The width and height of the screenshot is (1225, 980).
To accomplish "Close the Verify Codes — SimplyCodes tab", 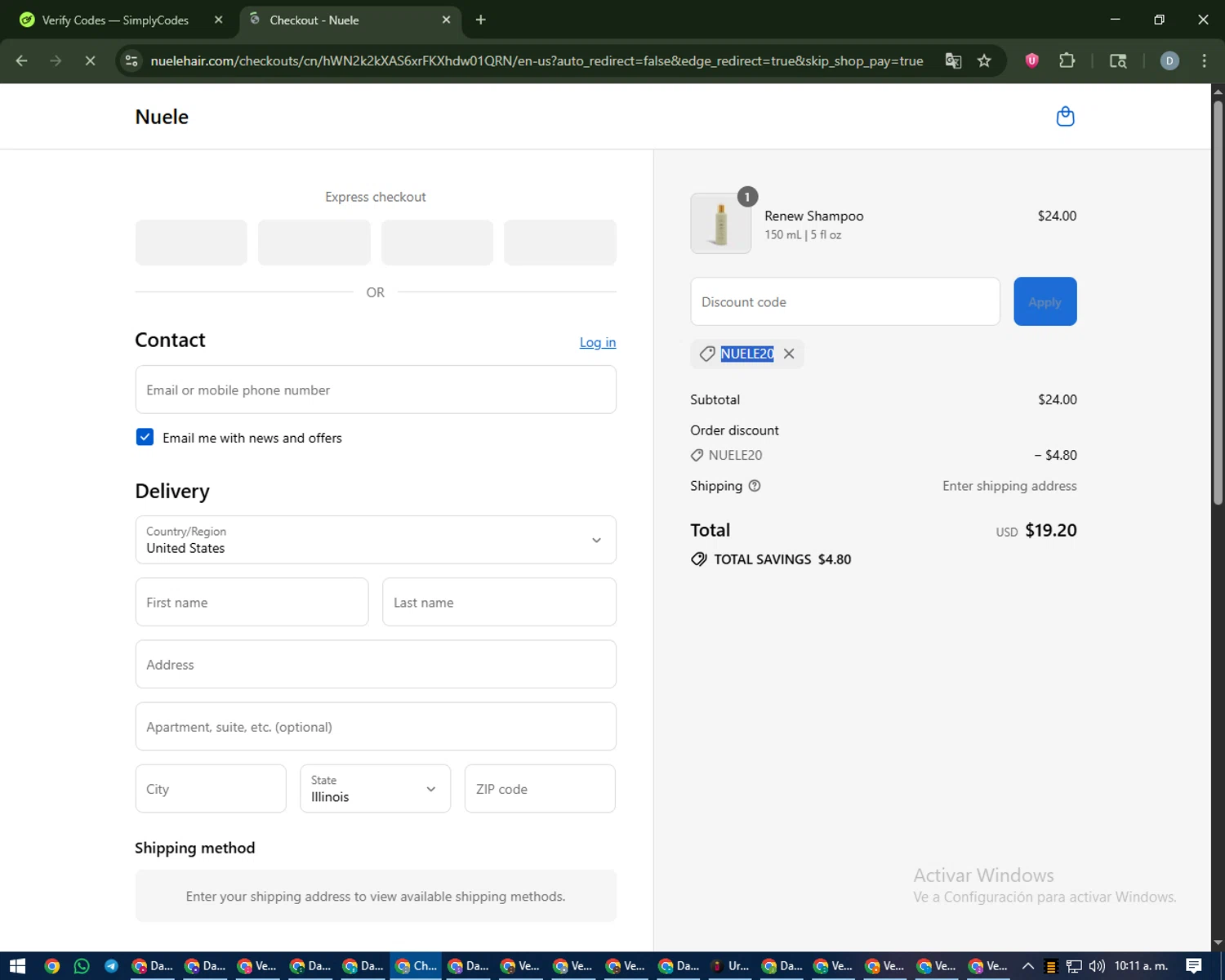I will coord(218,20).
